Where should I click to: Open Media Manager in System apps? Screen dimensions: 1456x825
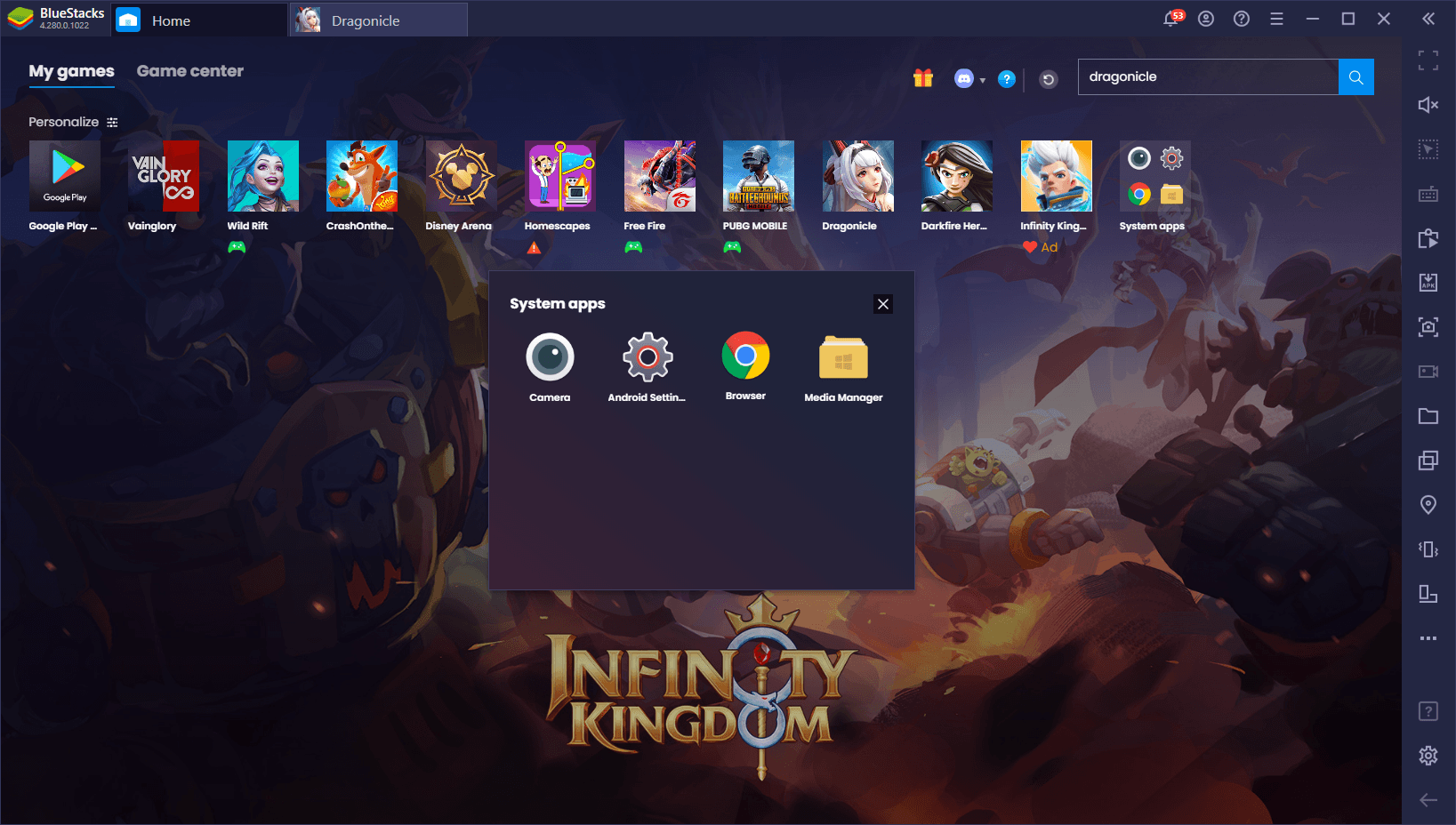point(843,358)
